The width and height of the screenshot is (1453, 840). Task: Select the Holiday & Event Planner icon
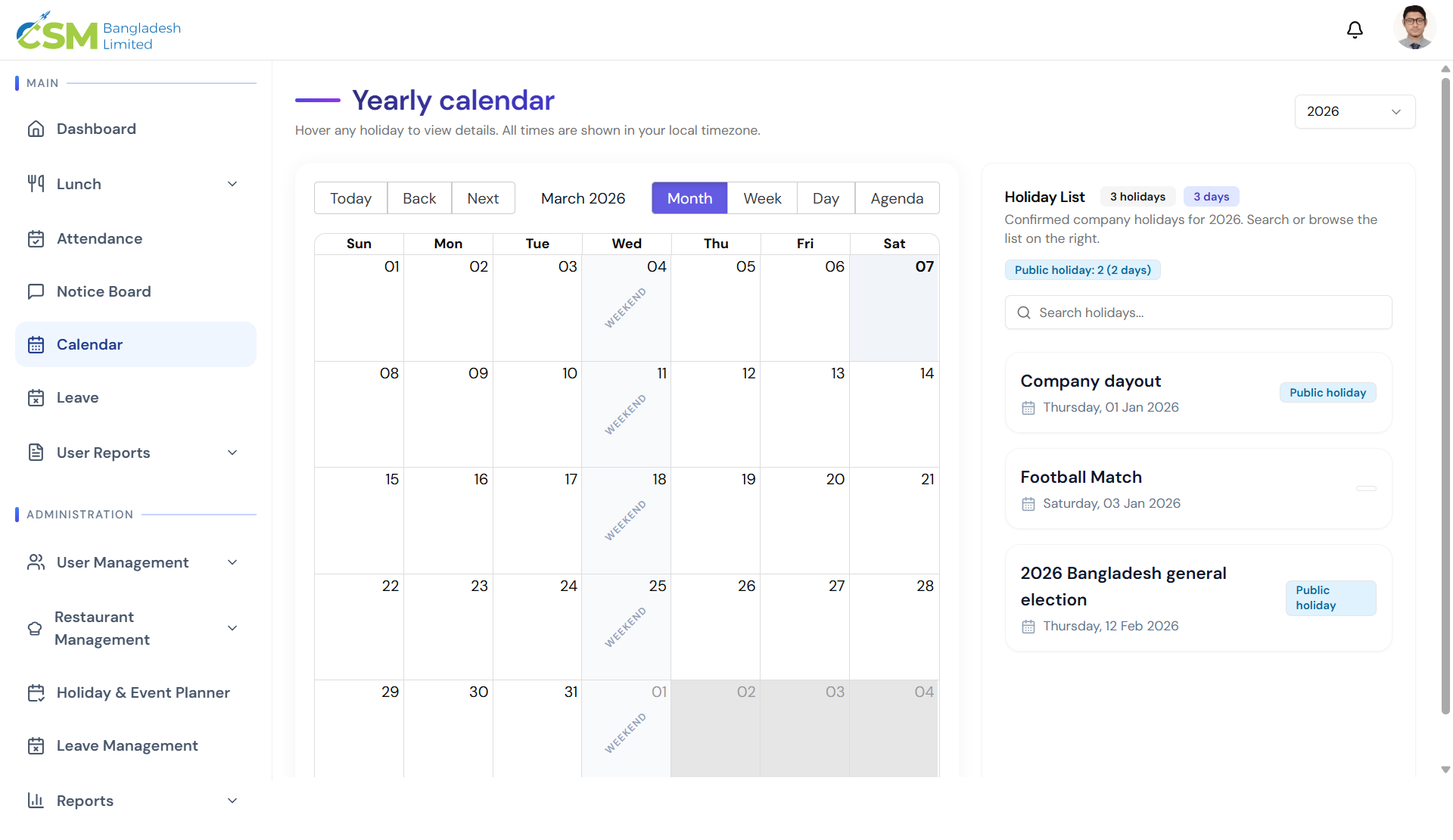(x=36, y=692)
